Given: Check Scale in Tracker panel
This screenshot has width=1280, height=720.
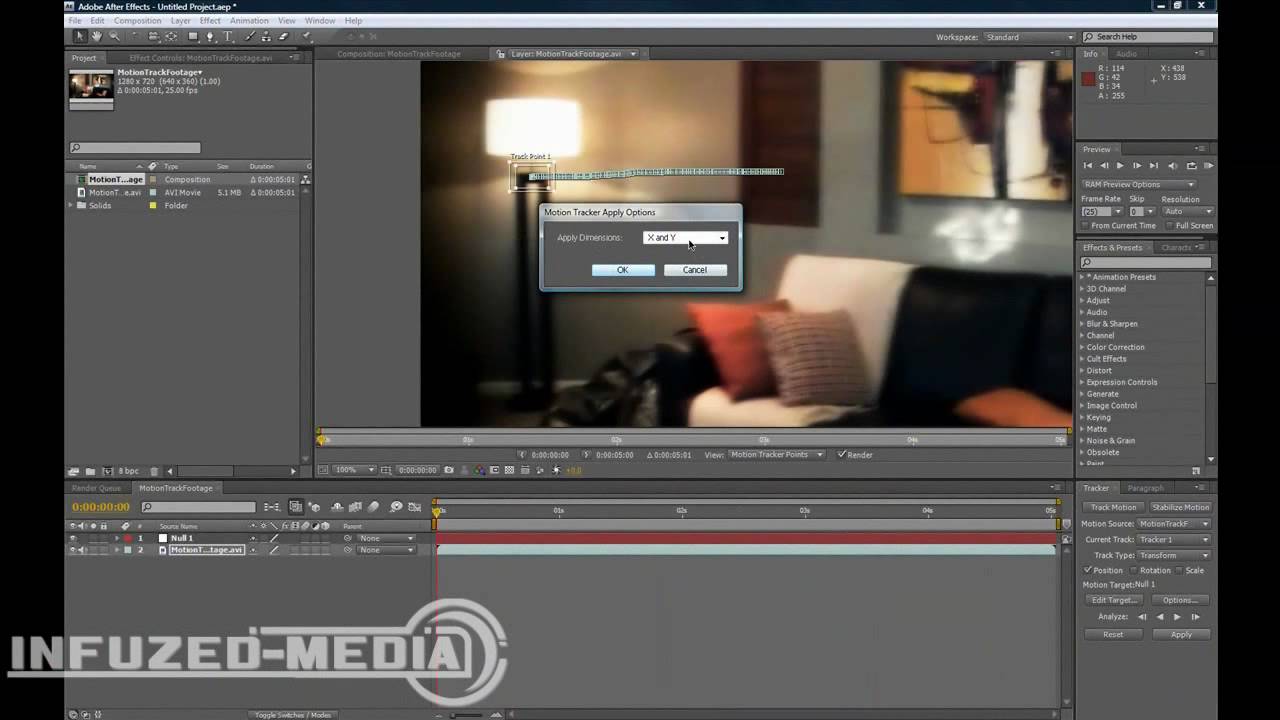Looking at the screenshot, I should pyautogui.click(x=1179, y=570).
